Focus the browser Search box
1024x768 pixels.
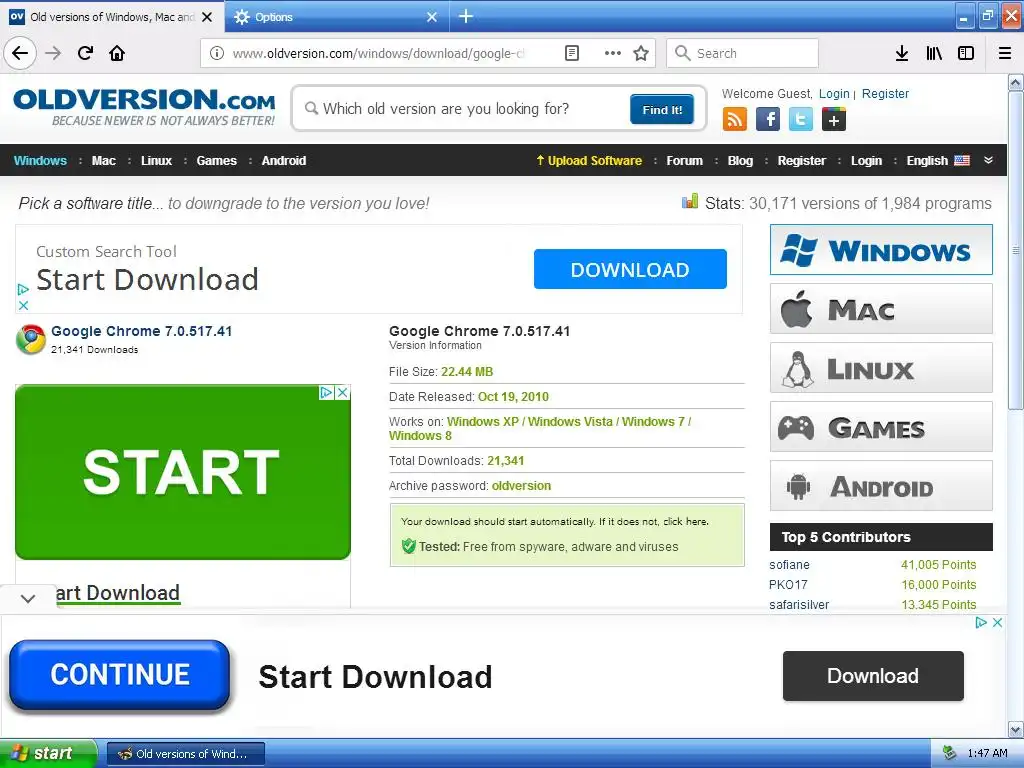tap(742, 53)
